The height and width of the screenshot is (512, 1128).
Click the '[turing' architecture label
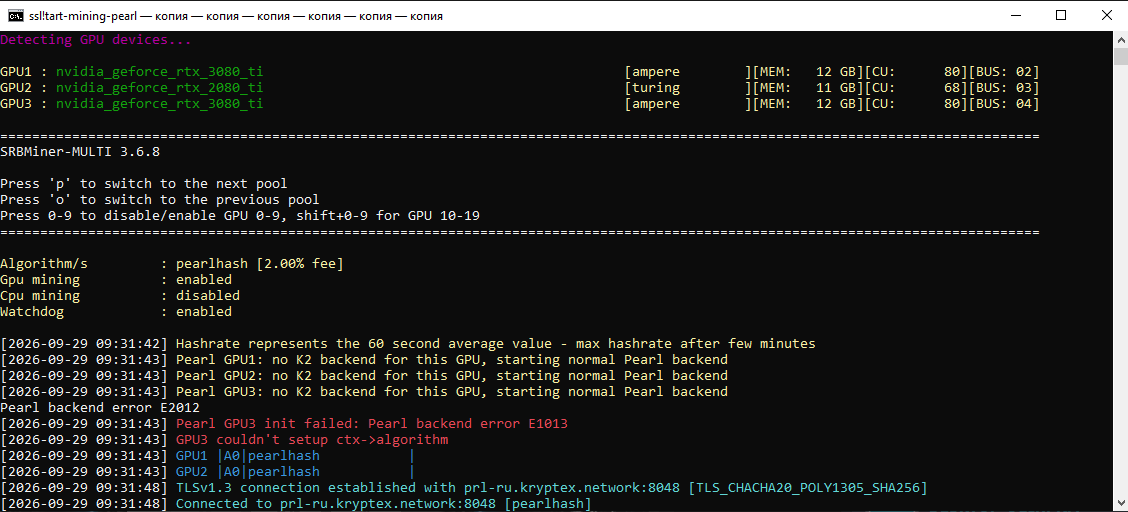coord(652,88)
